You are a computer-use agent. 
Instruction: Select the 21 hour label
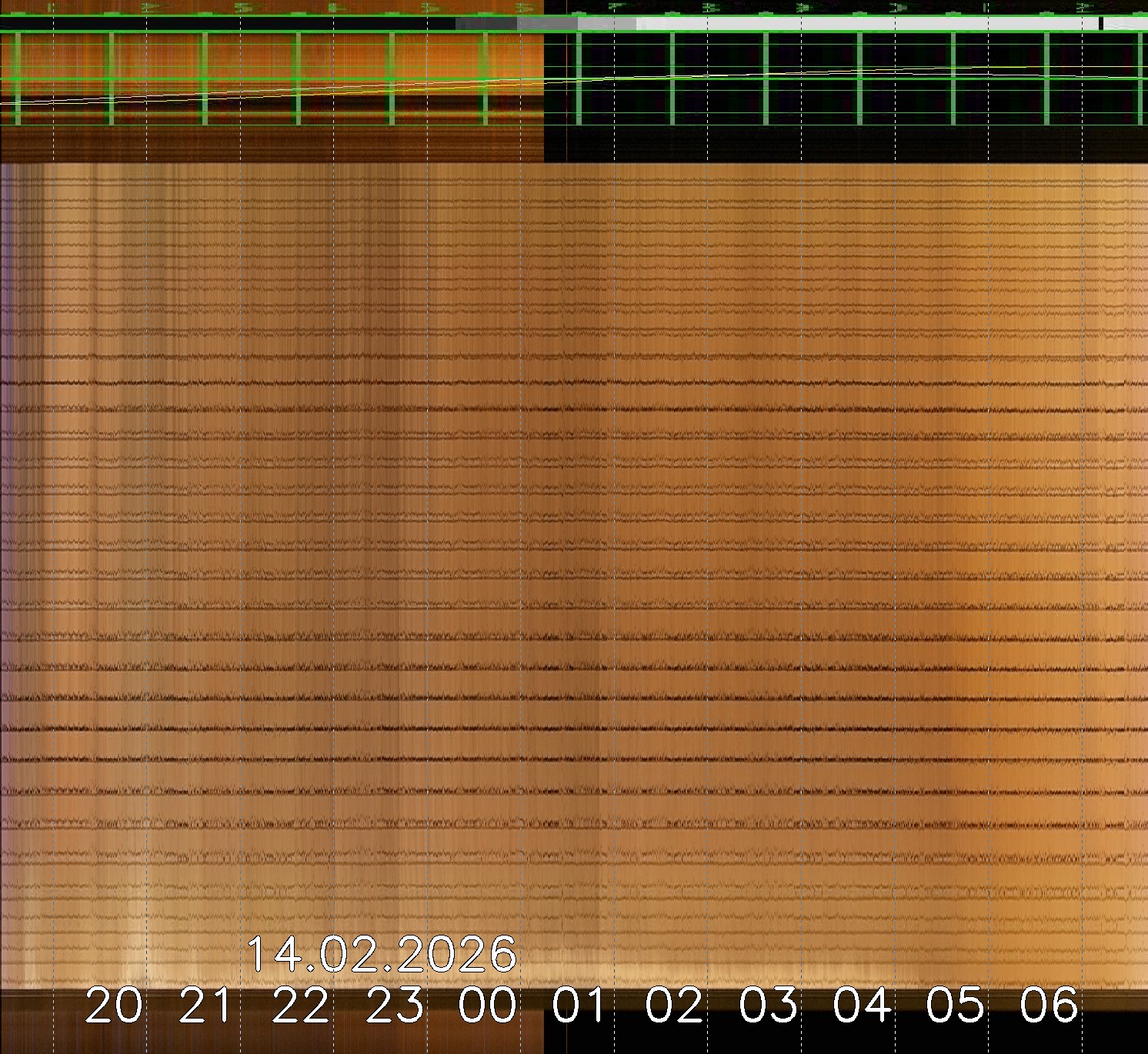pos(205,1006)
